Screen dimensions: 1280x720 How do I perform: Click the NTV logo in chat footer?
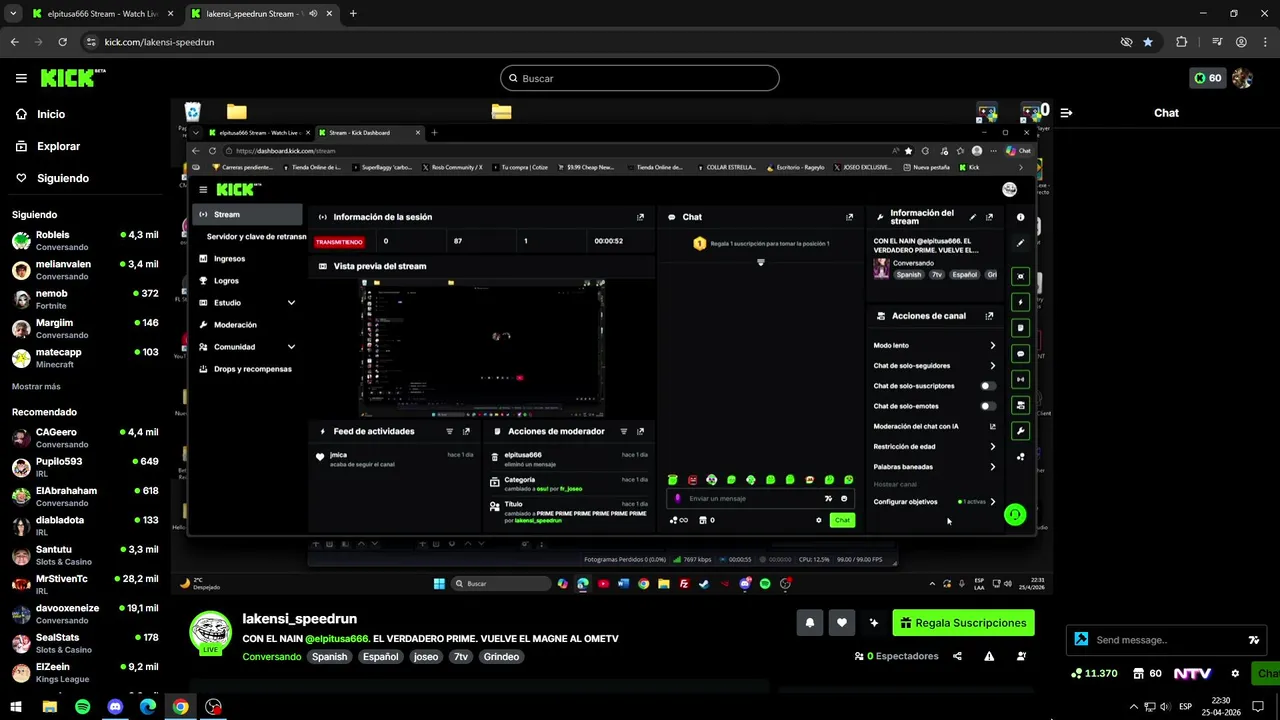tap(1192, 674)
